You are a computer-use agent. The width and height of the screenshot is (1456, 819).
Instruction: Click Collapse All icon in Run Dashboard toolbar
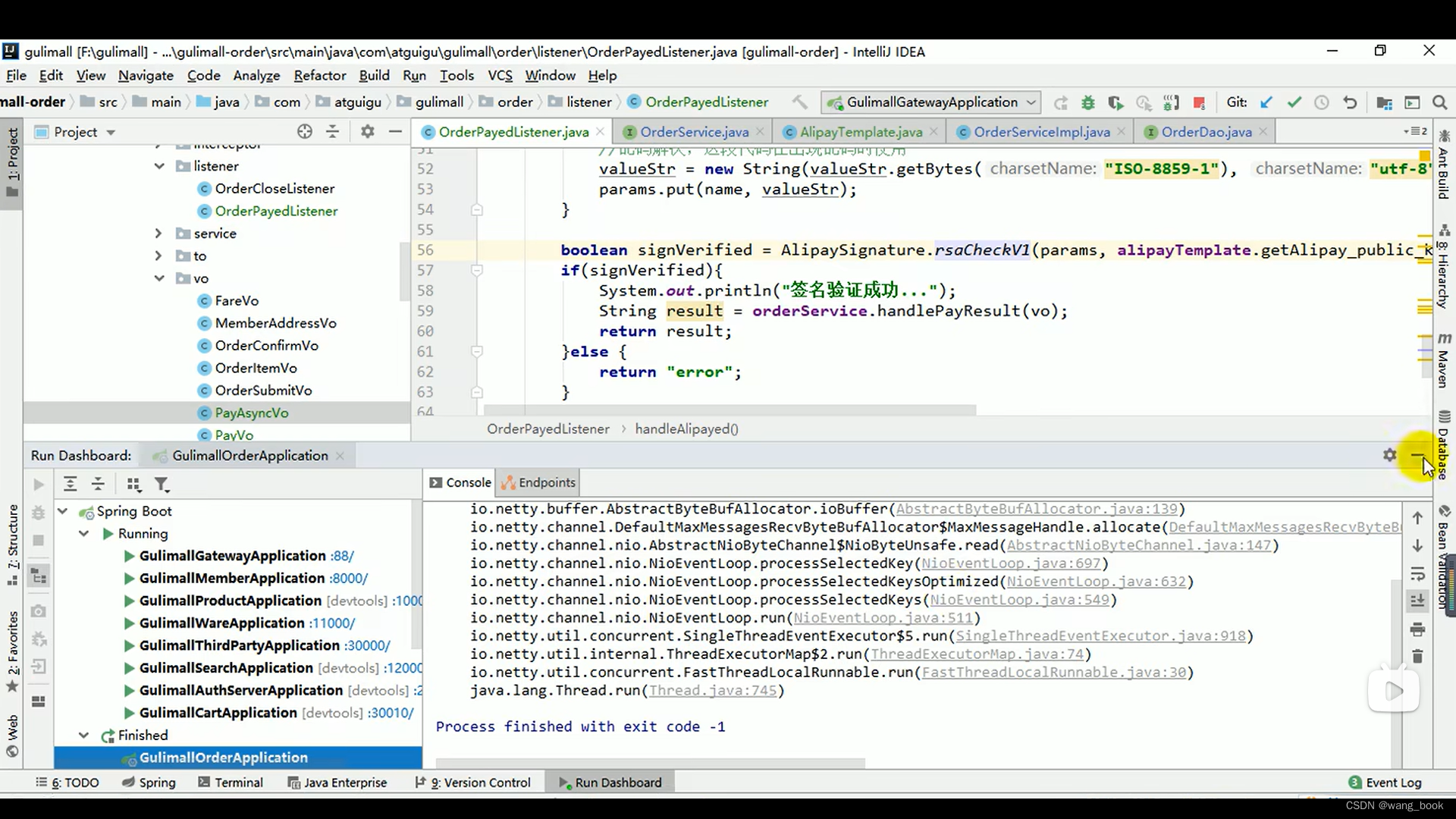[98, 484]
